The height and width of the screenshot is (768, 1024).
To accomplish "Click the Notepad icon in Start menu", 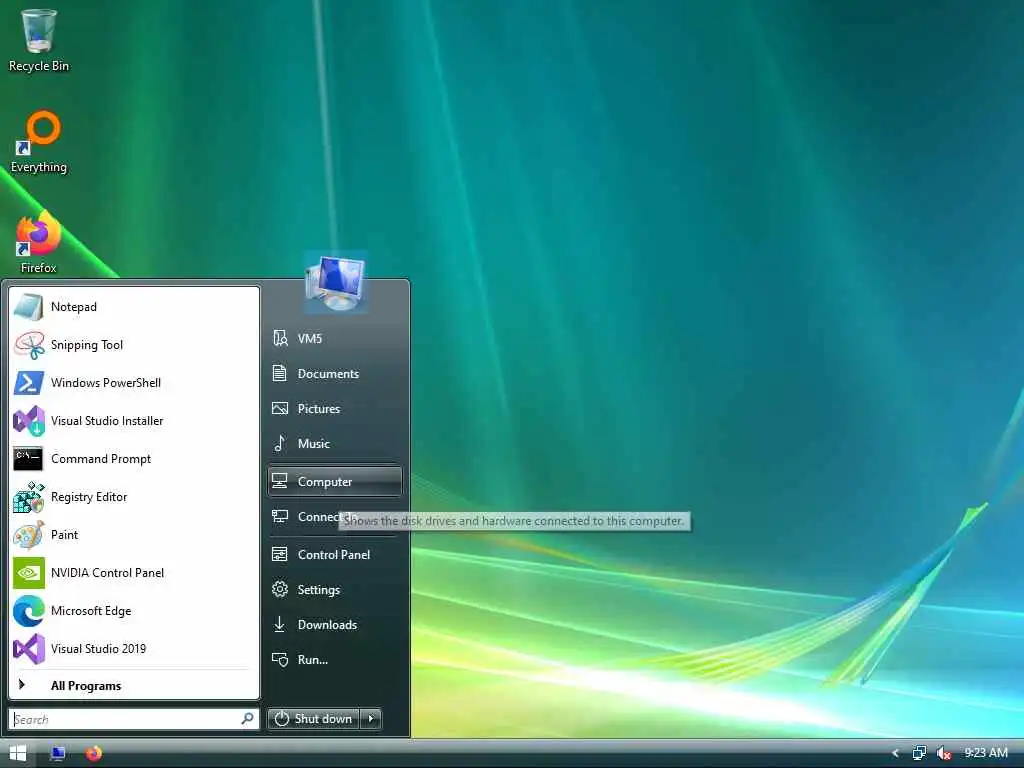I will pos(28,307).
